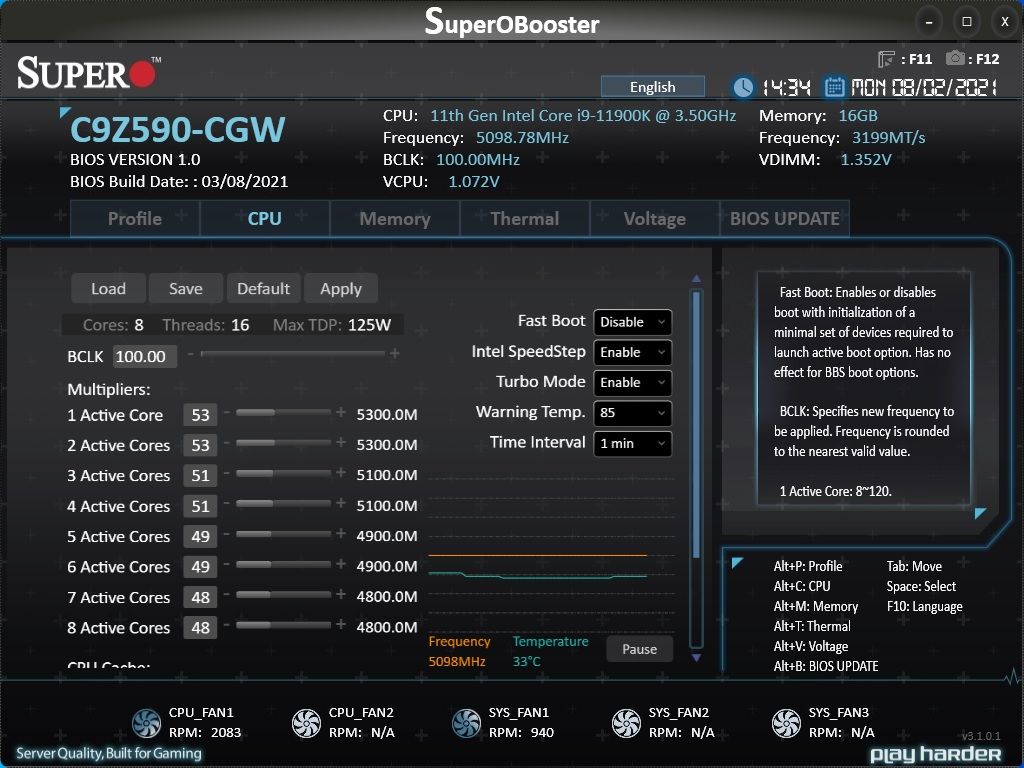Click the CPU_FAN1 fan icon
The image size is (1024, 768).
(146, 723)
